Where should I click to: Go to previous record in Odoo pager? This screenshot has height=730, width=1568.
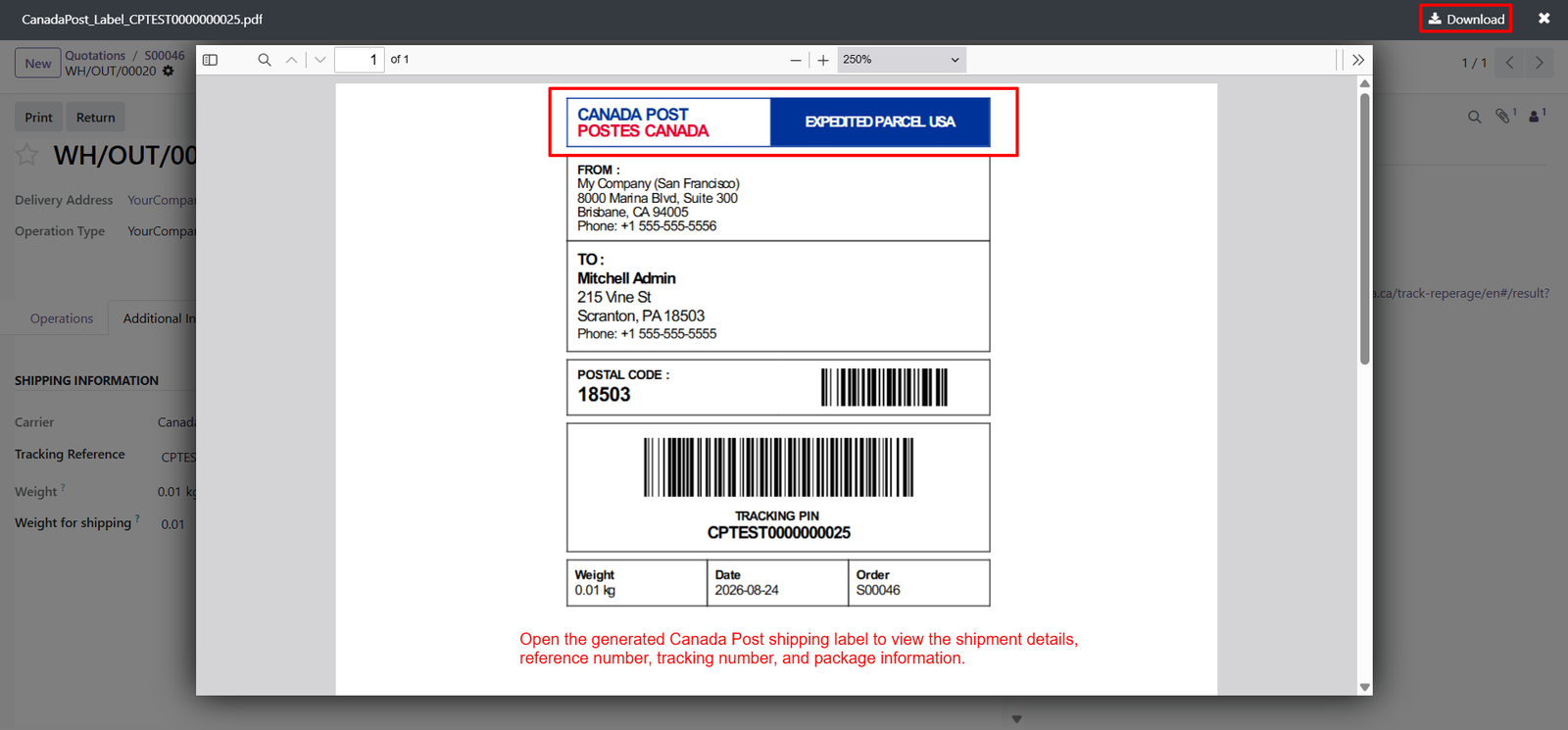click(x=1510, y=63)
